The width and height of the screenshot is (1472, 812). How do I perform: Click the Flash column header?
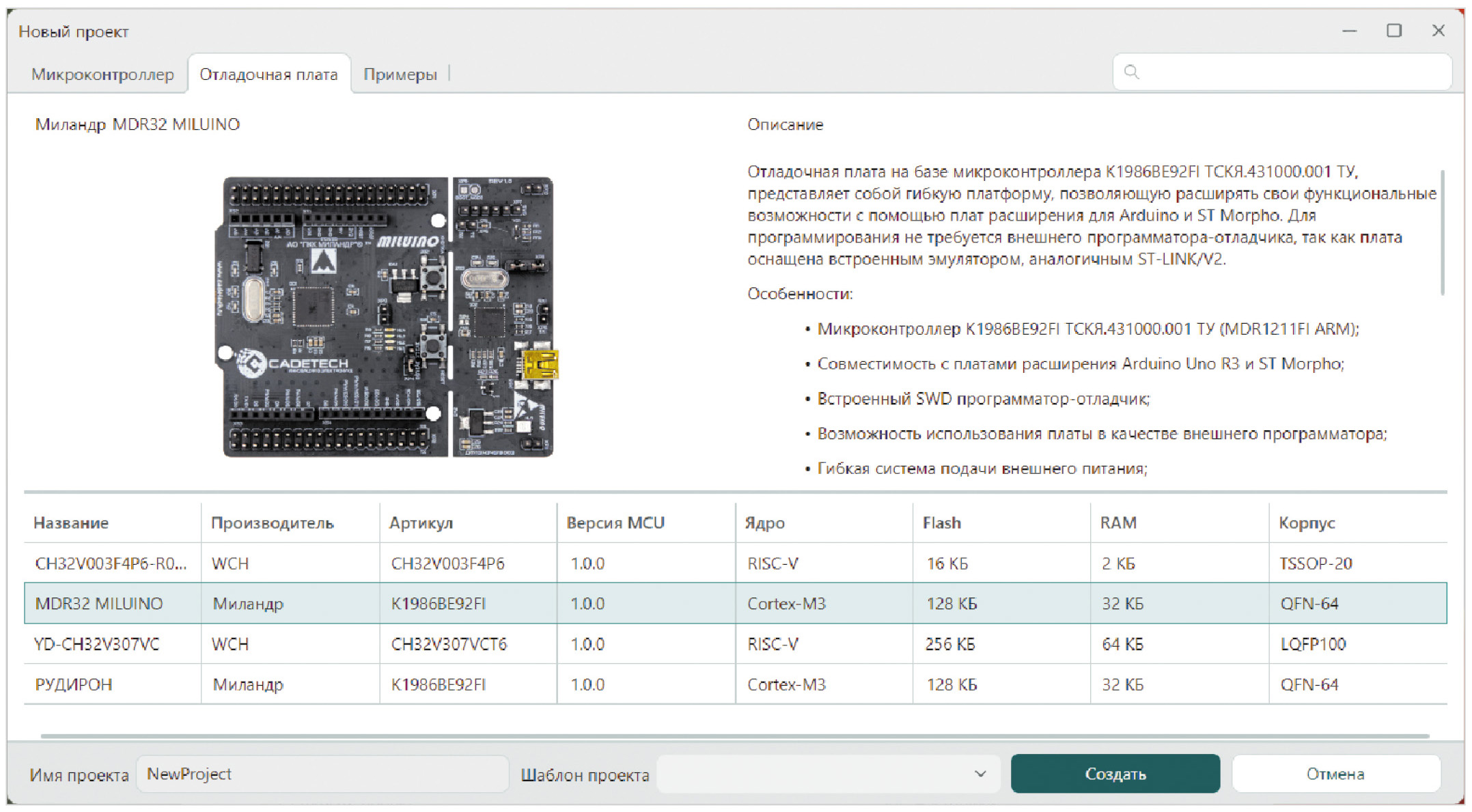pyautogui.click(x=941, y=523)
